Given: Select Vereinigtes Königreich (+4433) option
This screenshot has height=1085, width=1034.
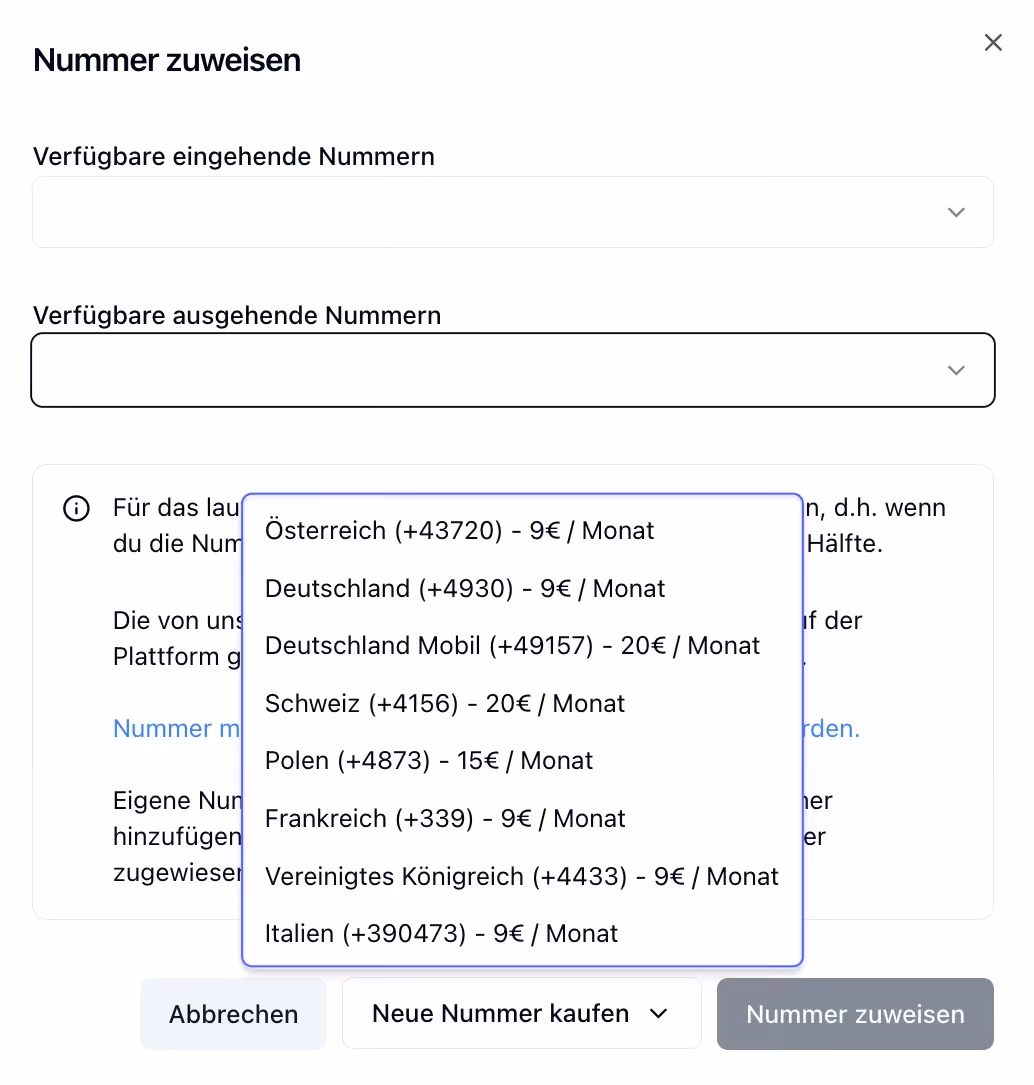Looking at the screenshot, I should point(523,876).
